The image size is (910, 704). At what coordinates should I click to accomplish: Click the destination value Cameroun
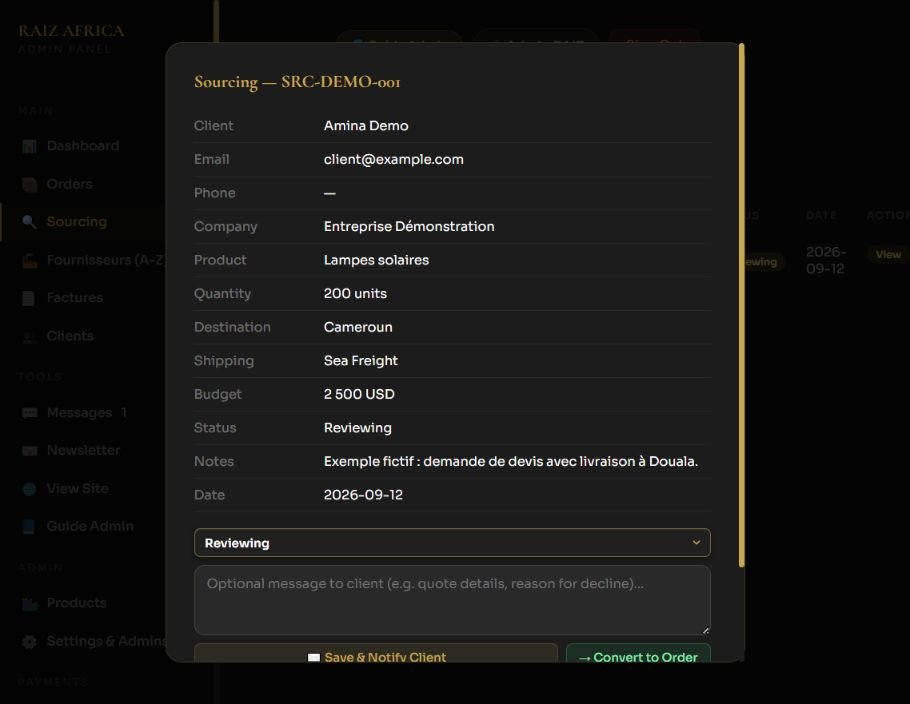tap(358, 327)
